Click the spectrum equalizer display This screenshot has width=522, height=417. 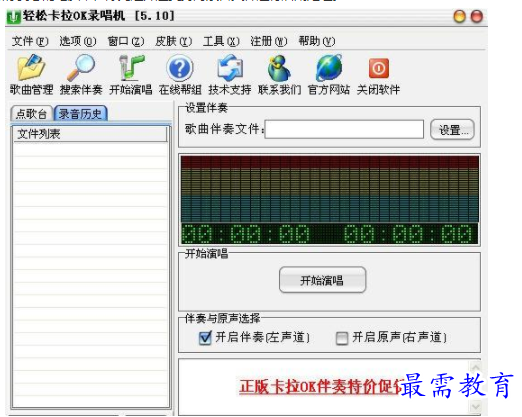[330, 189]
